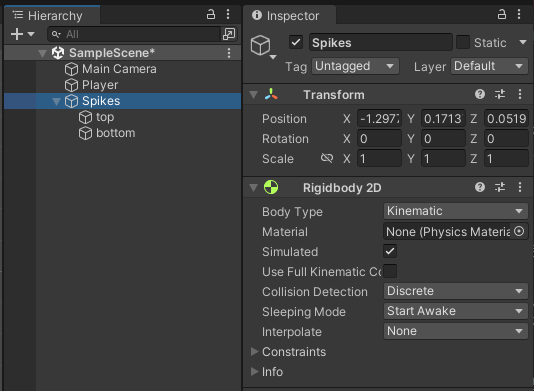Open Transform help reference icon
Screen dimensions: 534x391
coord(480,94)
